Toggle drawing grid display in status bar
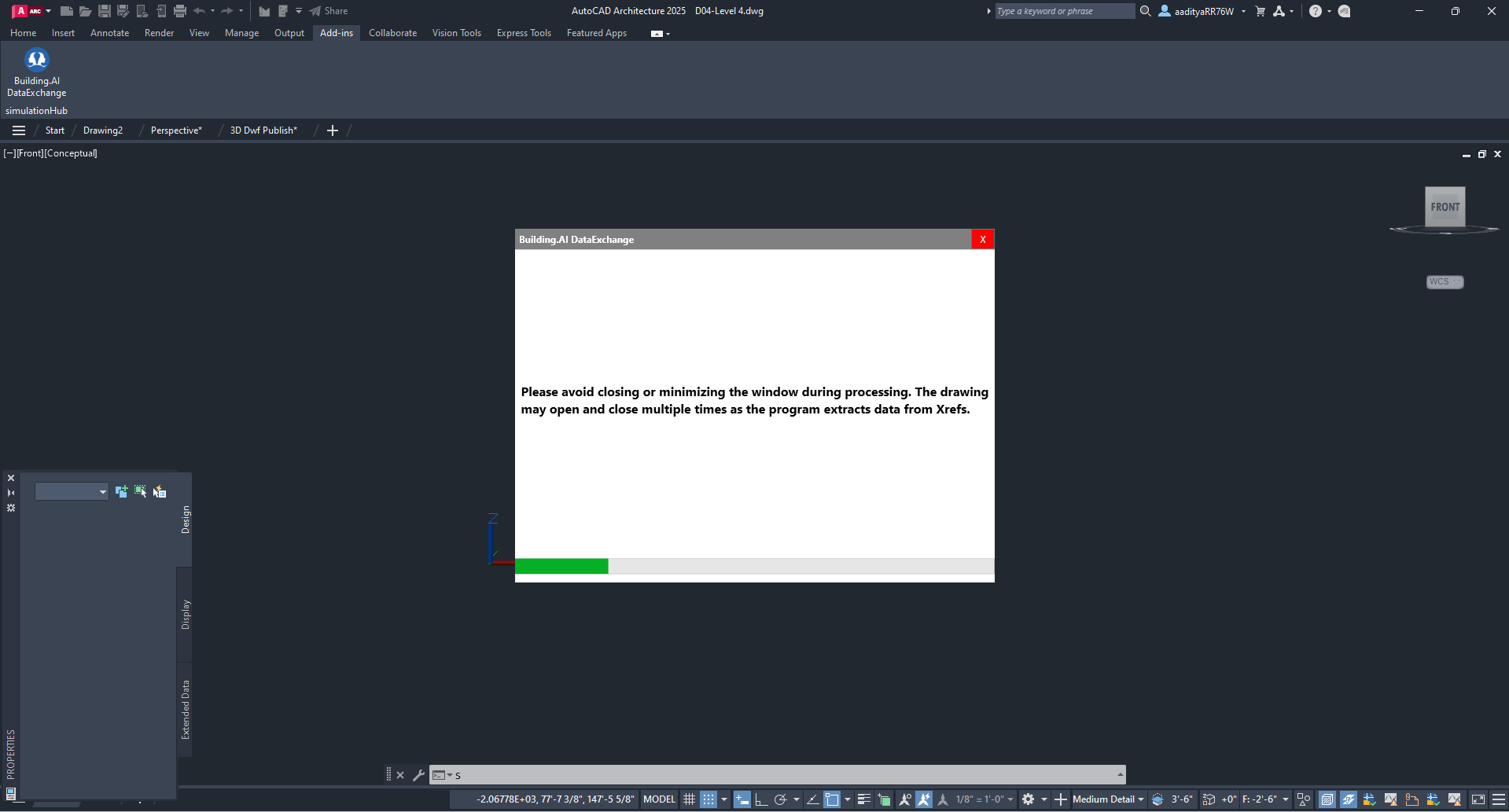The height and width of the screenshot is (812, 1509). [x=689, y=799]
